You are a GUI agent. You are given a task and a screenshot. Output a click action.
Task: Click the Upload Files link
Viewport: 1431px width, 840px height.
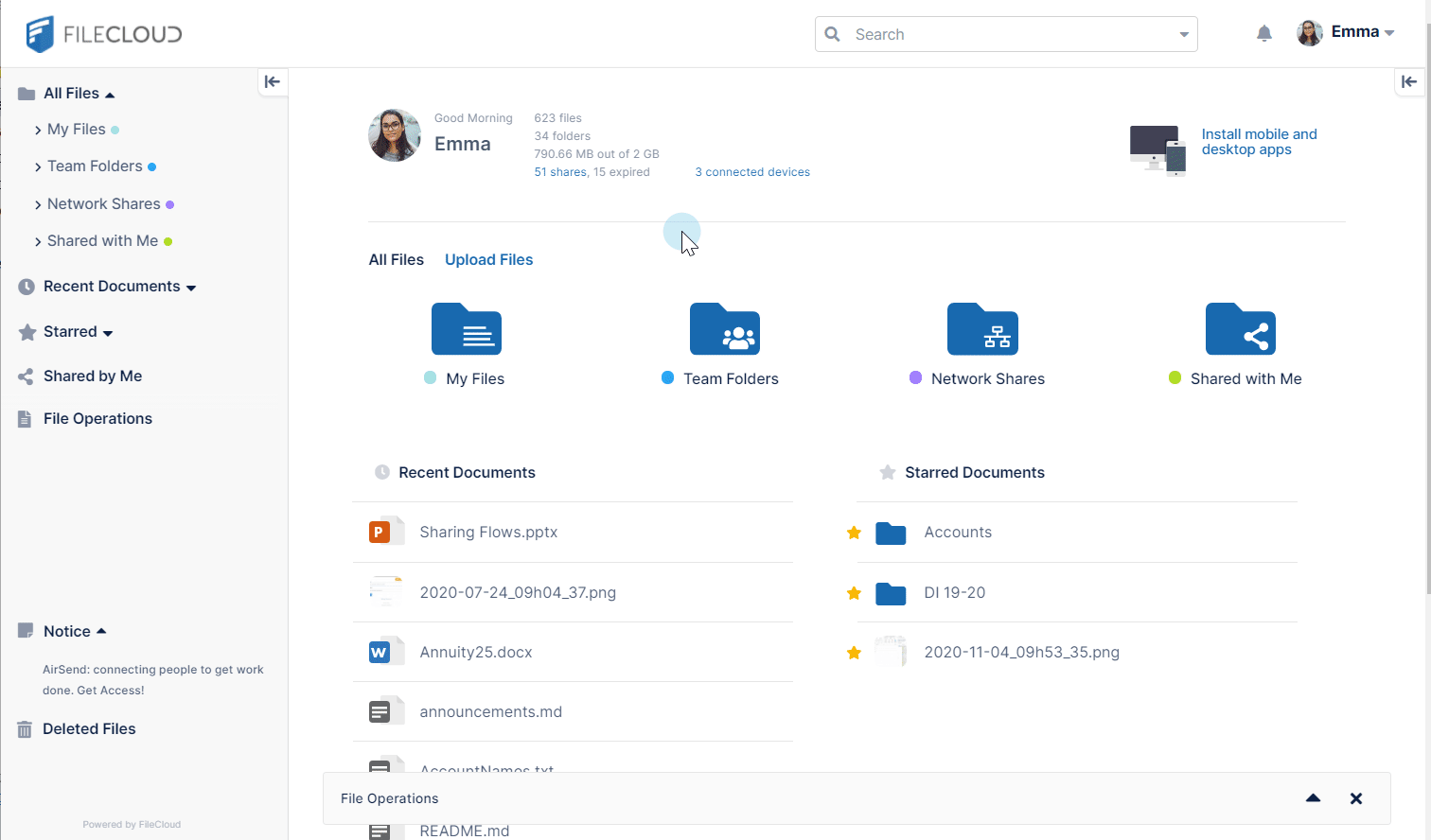pyautogui.click(x=488, y=260)
